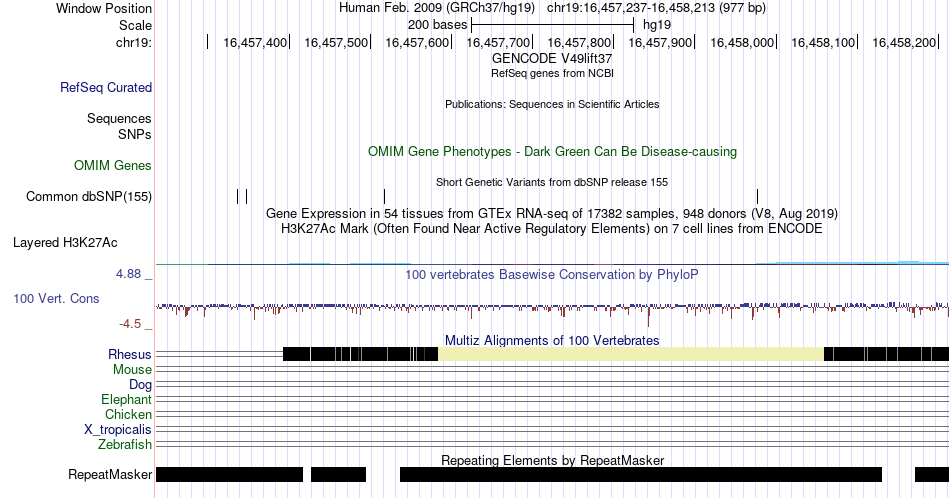Click 100 vertebrates Basewise Conservation by PhyloP title

pos(552,274)
